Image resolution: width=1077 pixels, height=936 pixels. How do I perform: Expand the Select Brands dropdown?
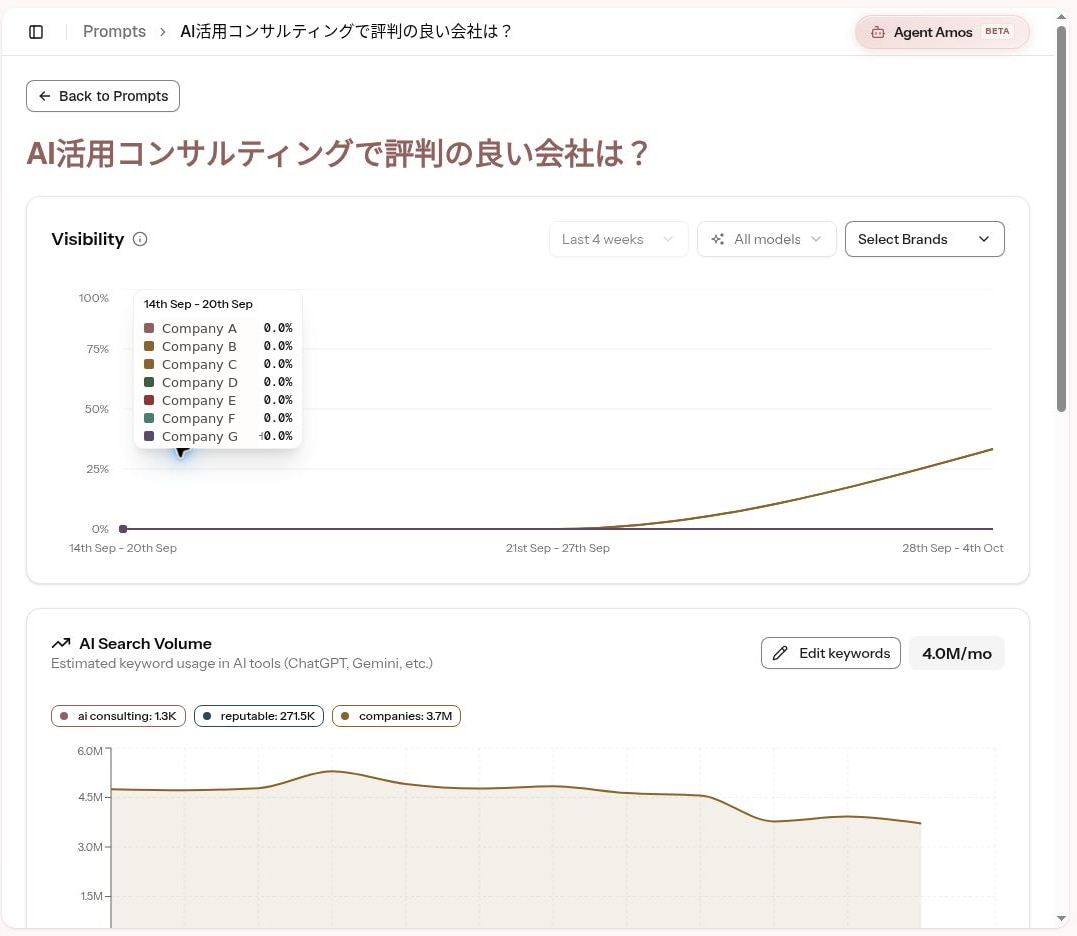925,239
